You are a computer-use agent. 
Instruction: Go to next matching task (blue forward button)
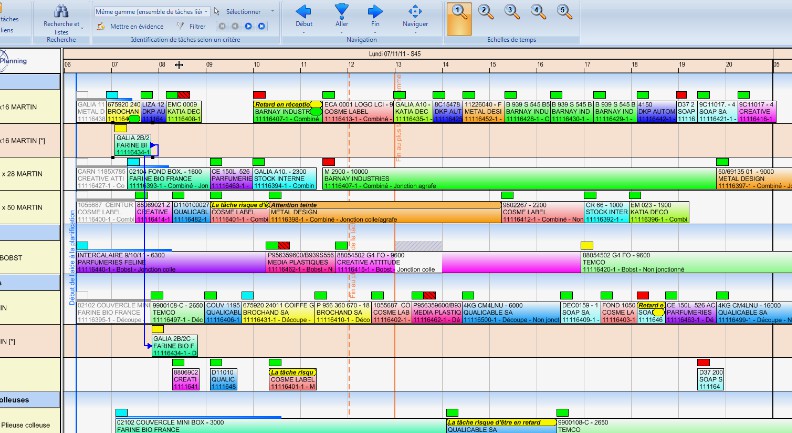coord(249,26)
